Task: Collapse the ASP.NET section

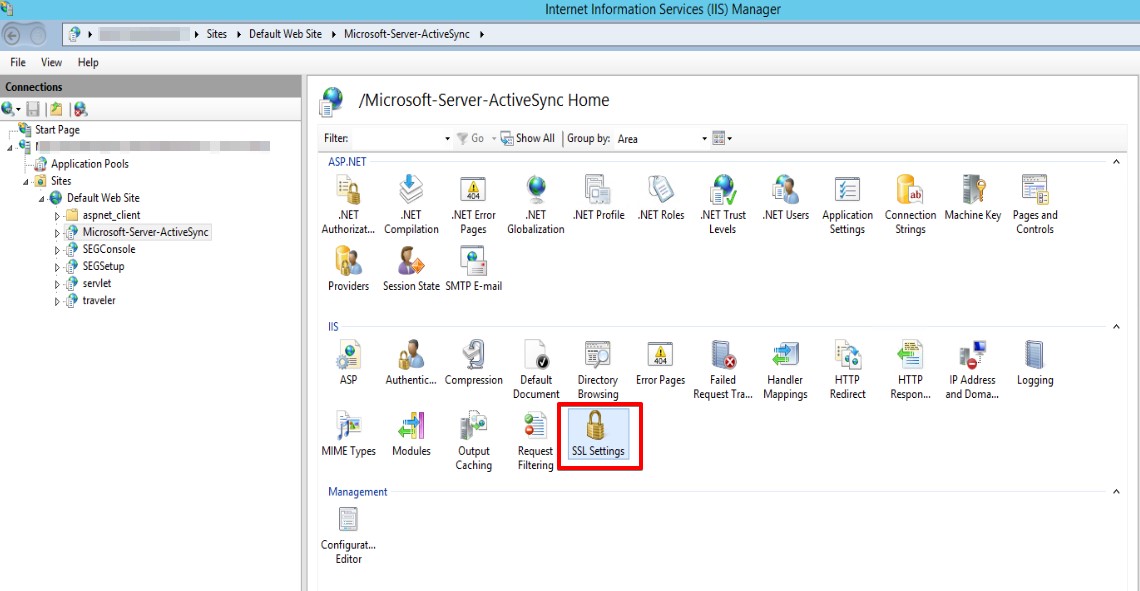Action: pyautogui.click(x=1116, y=161)
